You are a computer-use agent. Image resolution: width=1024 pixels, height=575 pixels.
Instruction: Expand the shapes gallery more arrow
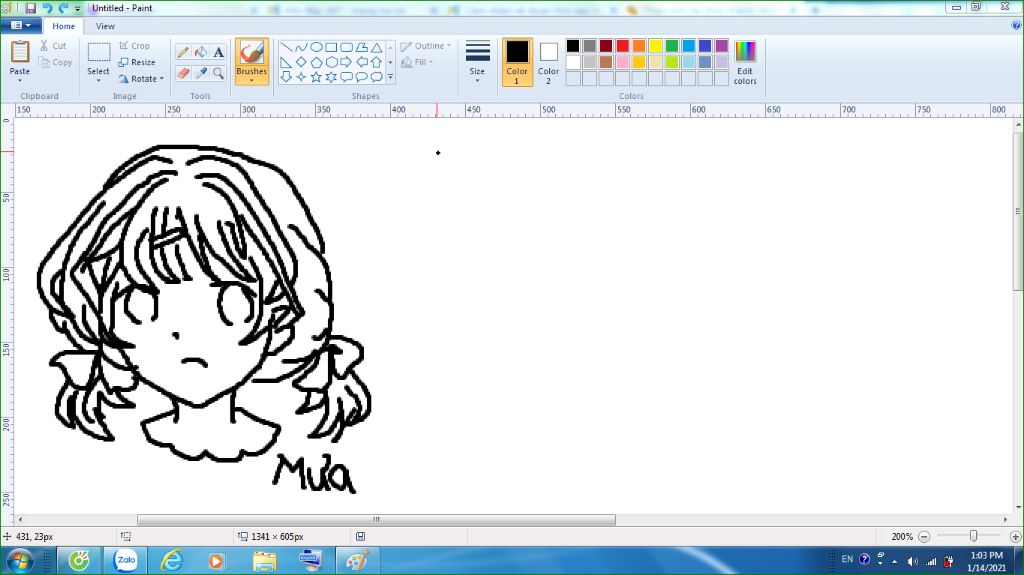(x=391, y=77)
